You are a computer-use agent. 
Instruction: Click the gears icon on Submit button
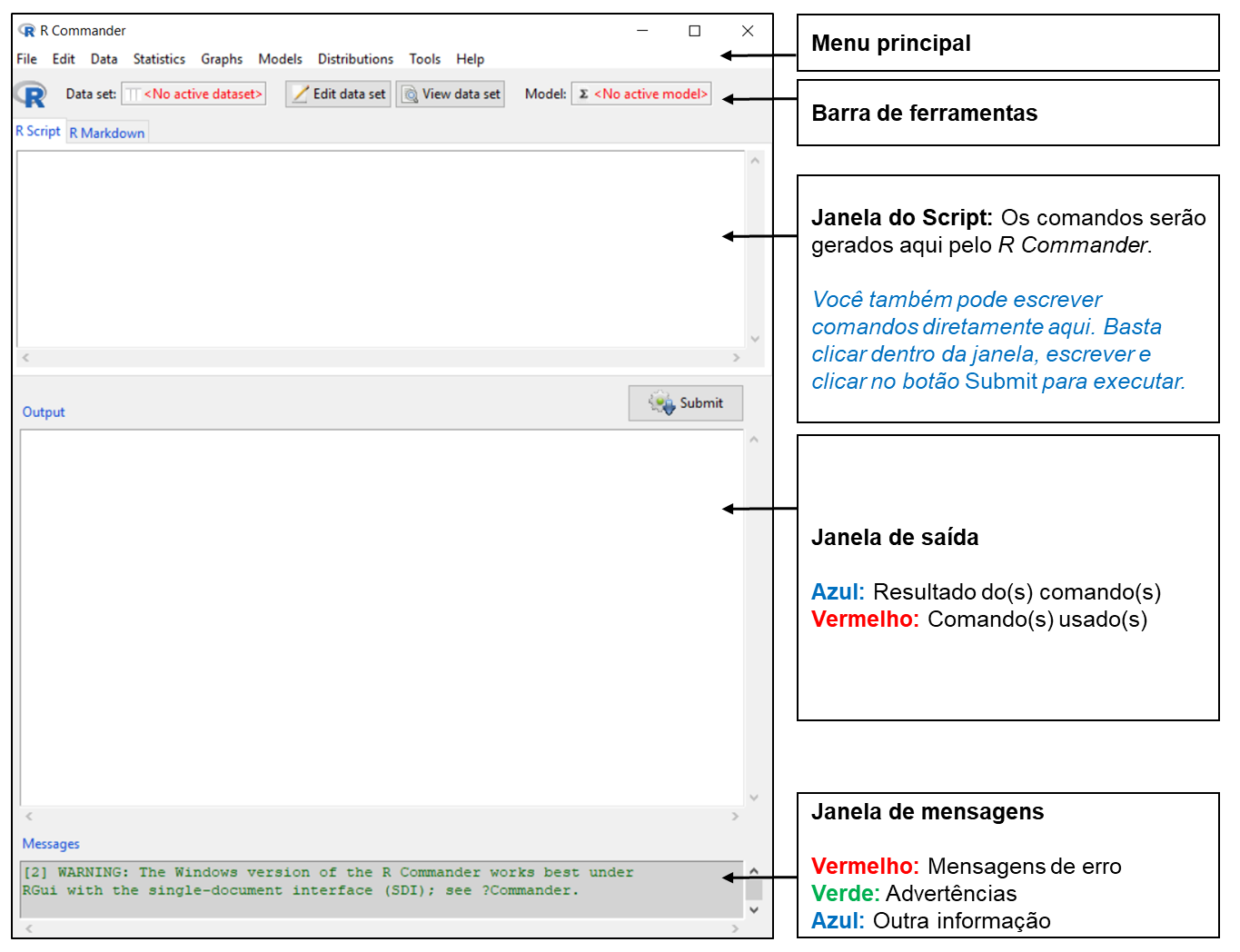click(660, 402)
